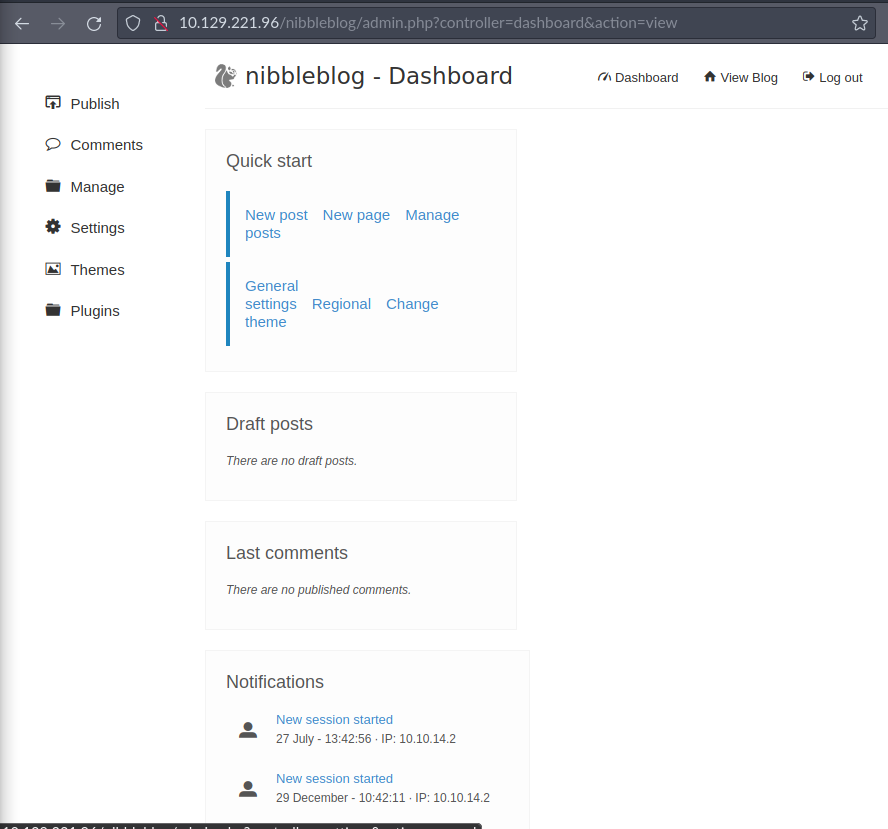Open Regional settings quick link
This screenshot has width=888, height=829.
(x=341, y=304)
